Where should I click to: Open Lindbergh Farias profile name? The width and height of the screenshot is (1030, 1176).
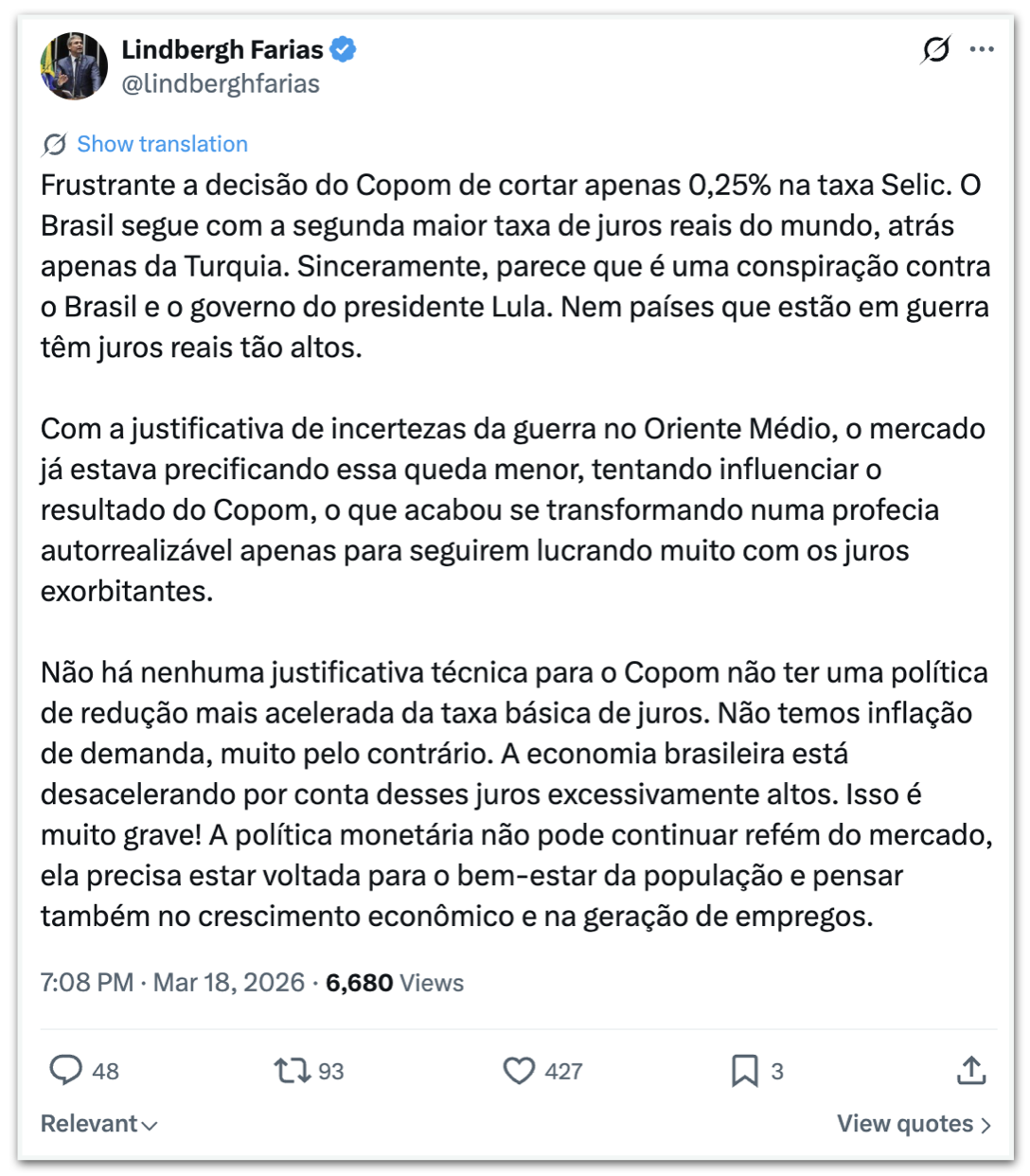coord(222,49)
